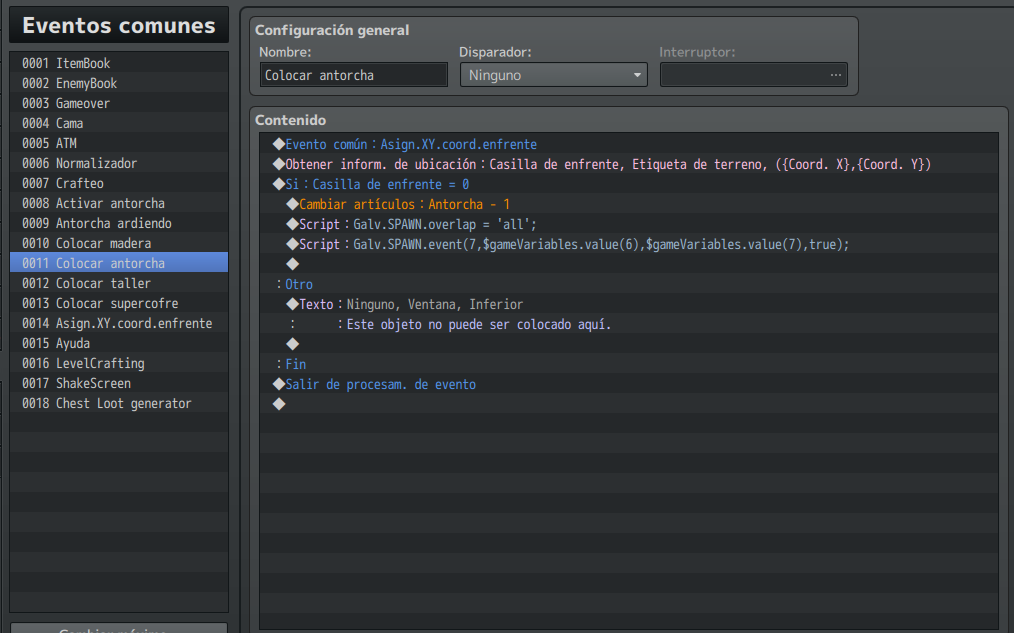The image size is (1014, 633).
Task: Select common event 0014 Asign.XY.coord.enfrente
Action: click(x=119, y=324)
